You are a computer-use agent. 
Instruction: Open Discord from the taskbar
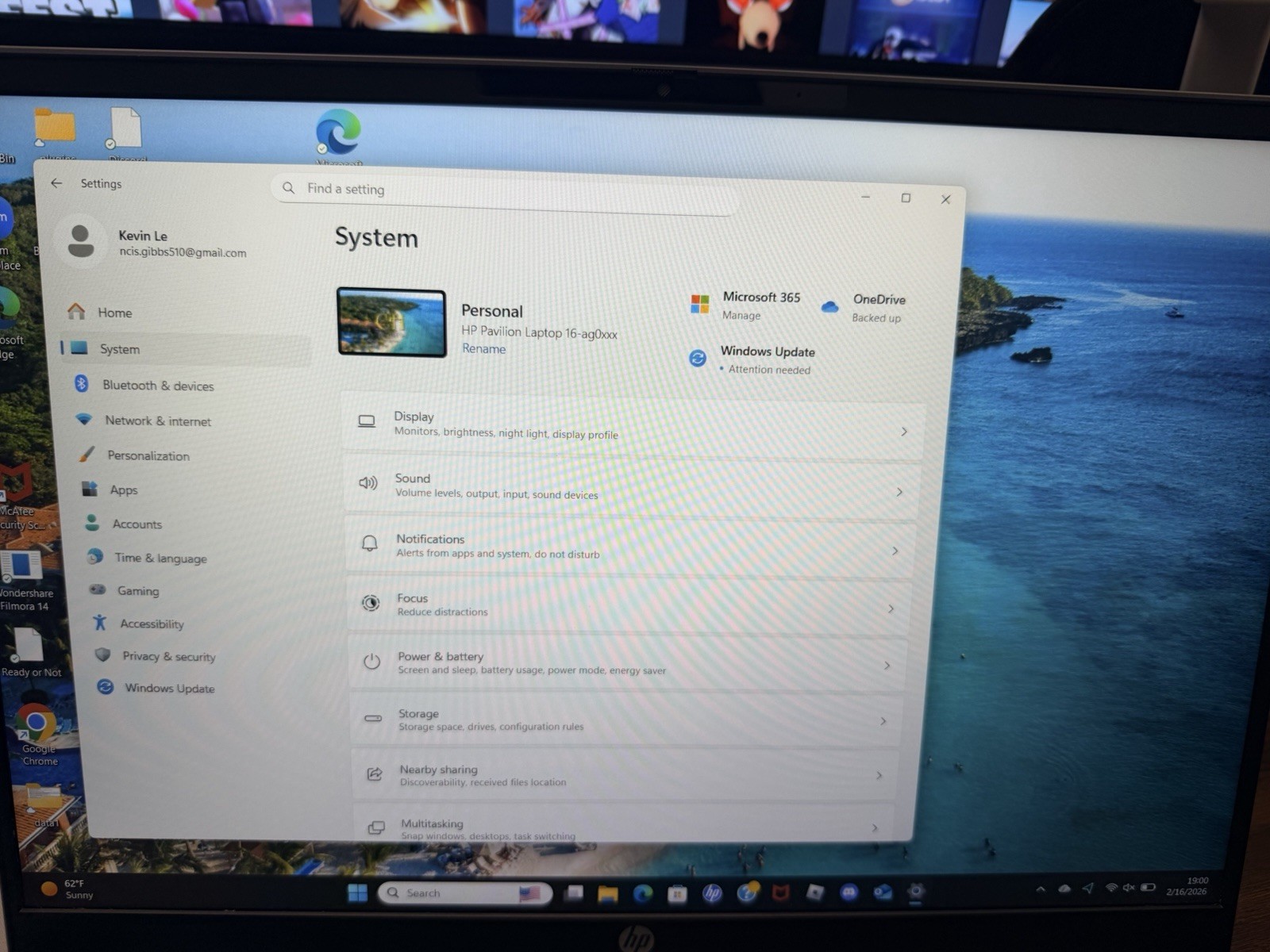[x=849, y=892]
